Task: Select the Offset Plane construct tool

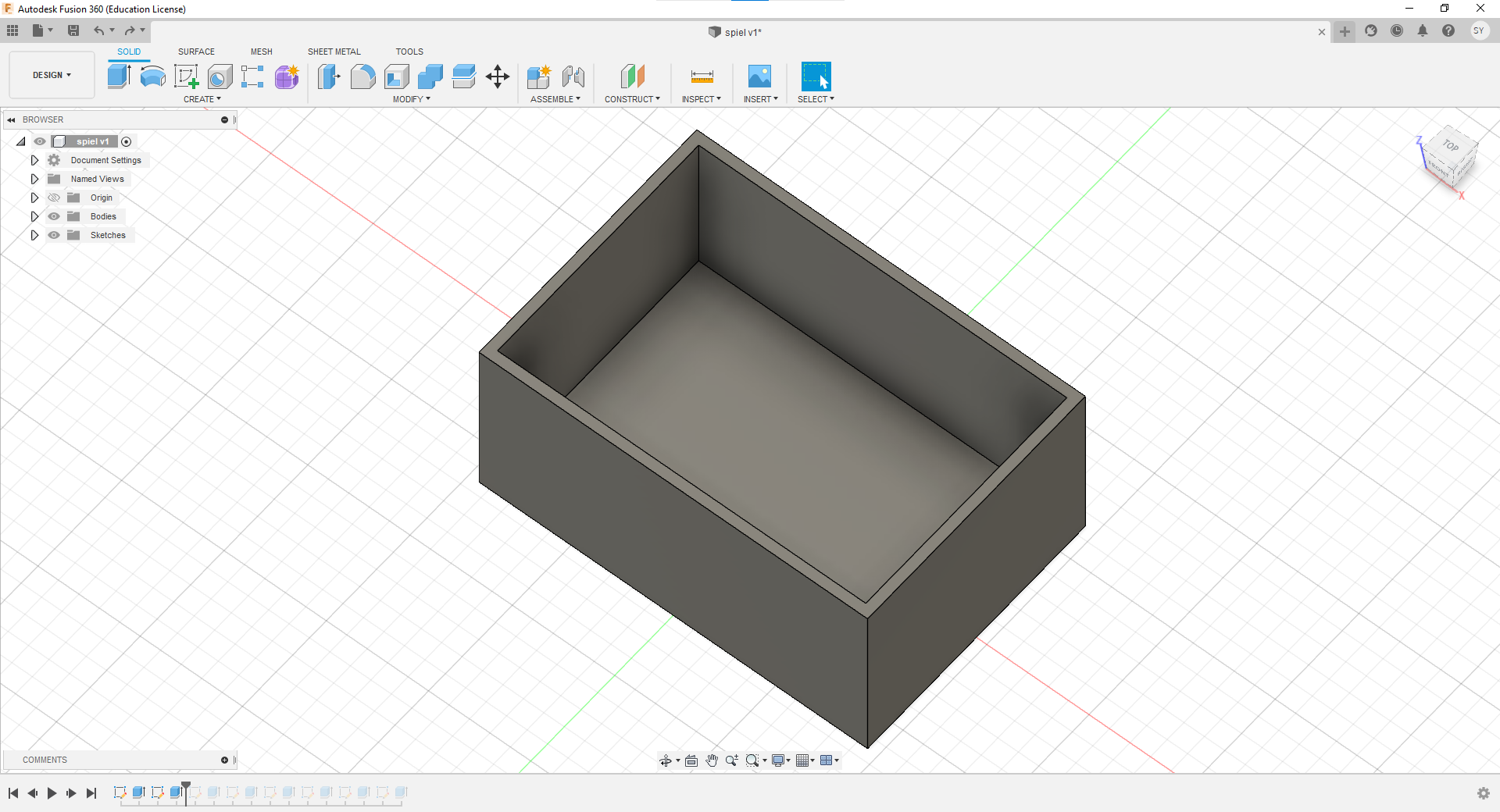Action: (x=633, y=77)
